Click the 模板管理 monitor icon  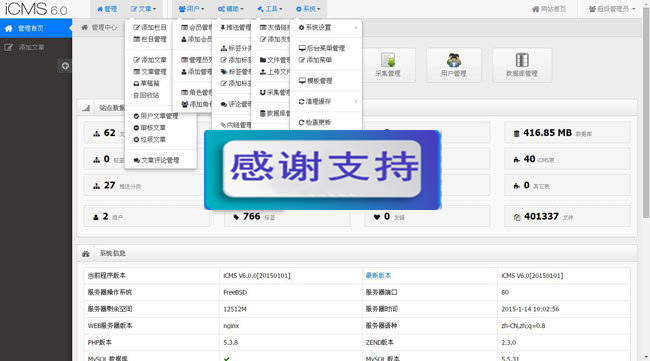tap(302, 81)
